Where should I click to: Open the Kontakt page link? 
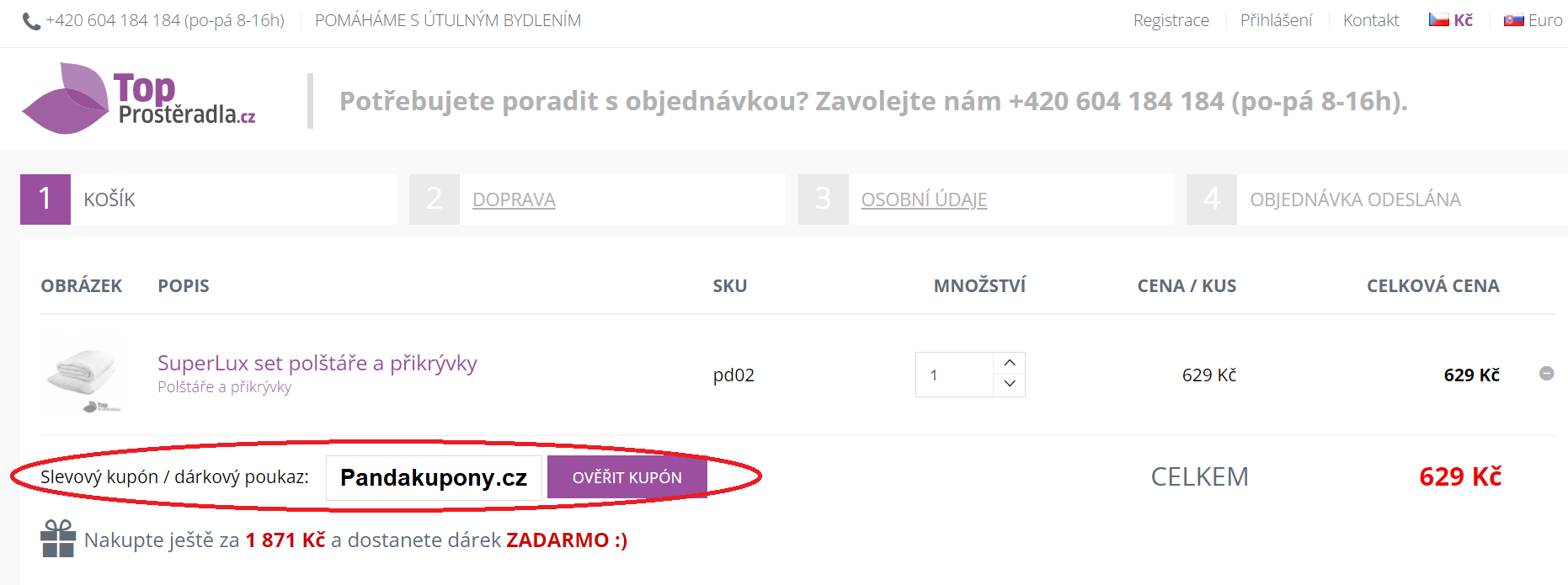1370,20
